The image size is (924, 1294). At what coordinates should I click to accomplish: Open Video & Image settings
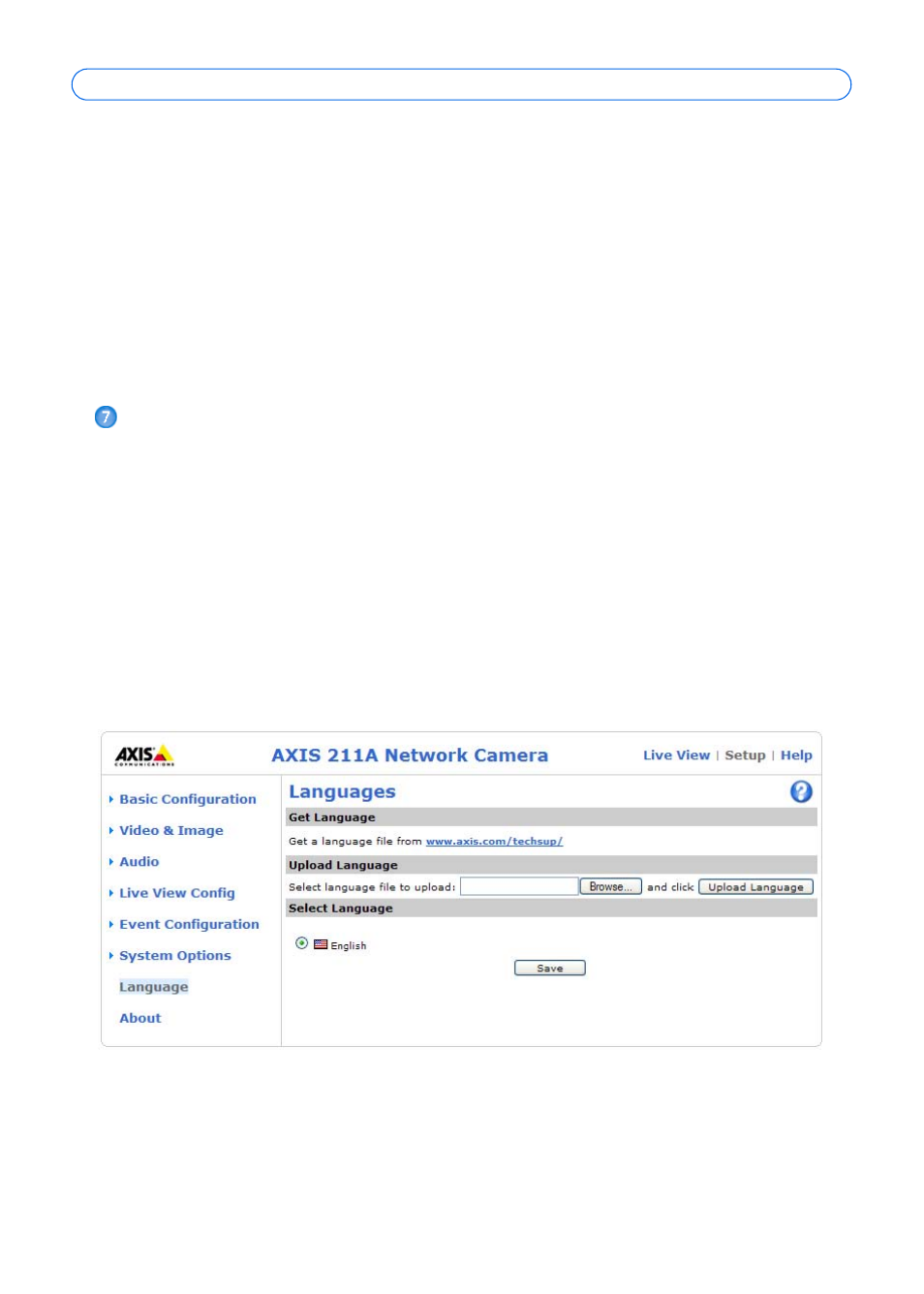point(171,830)
